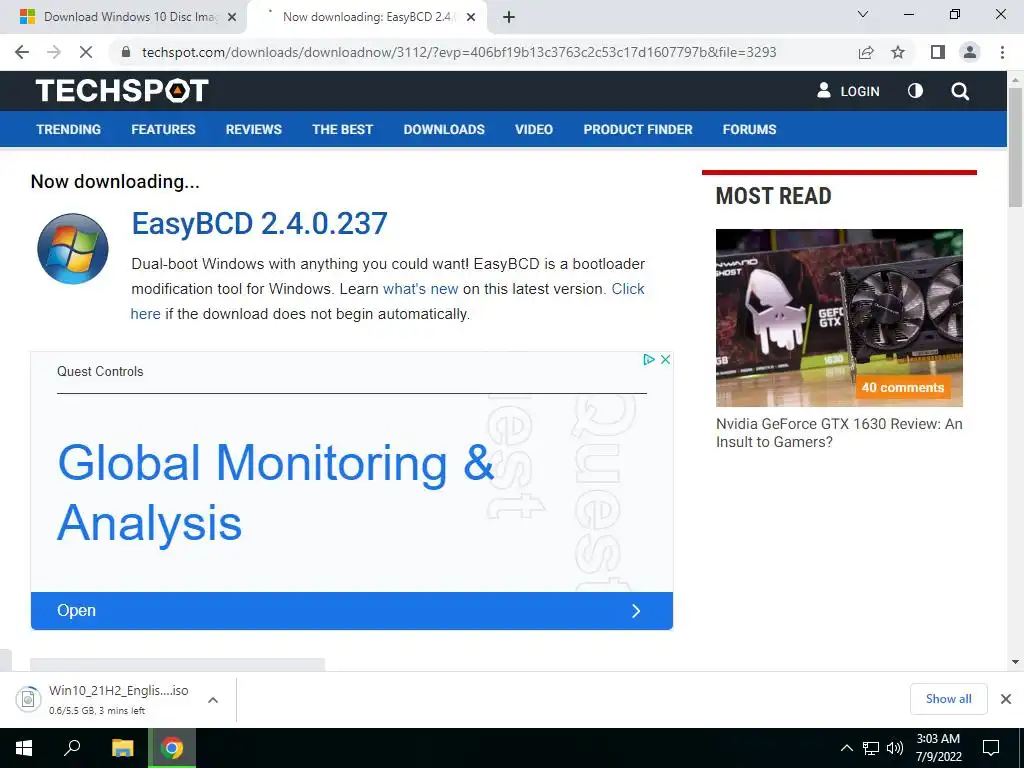
Task: Open the Action Center notifications
Action: (x=991, y=748)
